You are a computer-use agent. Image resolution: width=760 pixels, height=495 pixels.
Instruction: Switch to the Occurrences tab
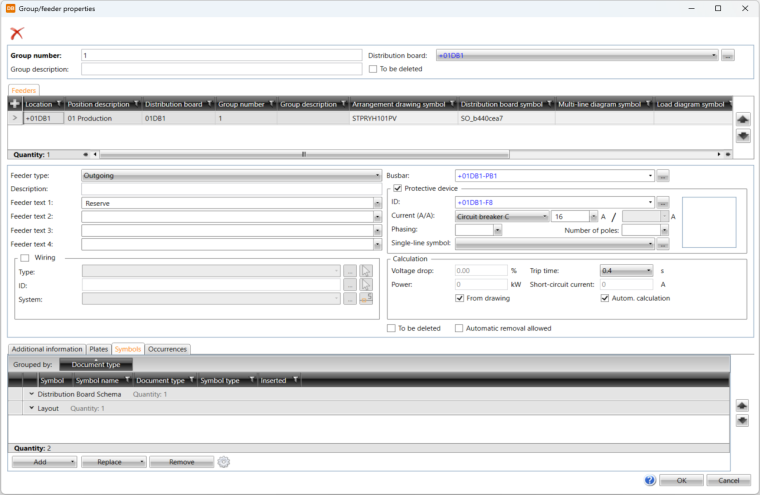(168, 349)
